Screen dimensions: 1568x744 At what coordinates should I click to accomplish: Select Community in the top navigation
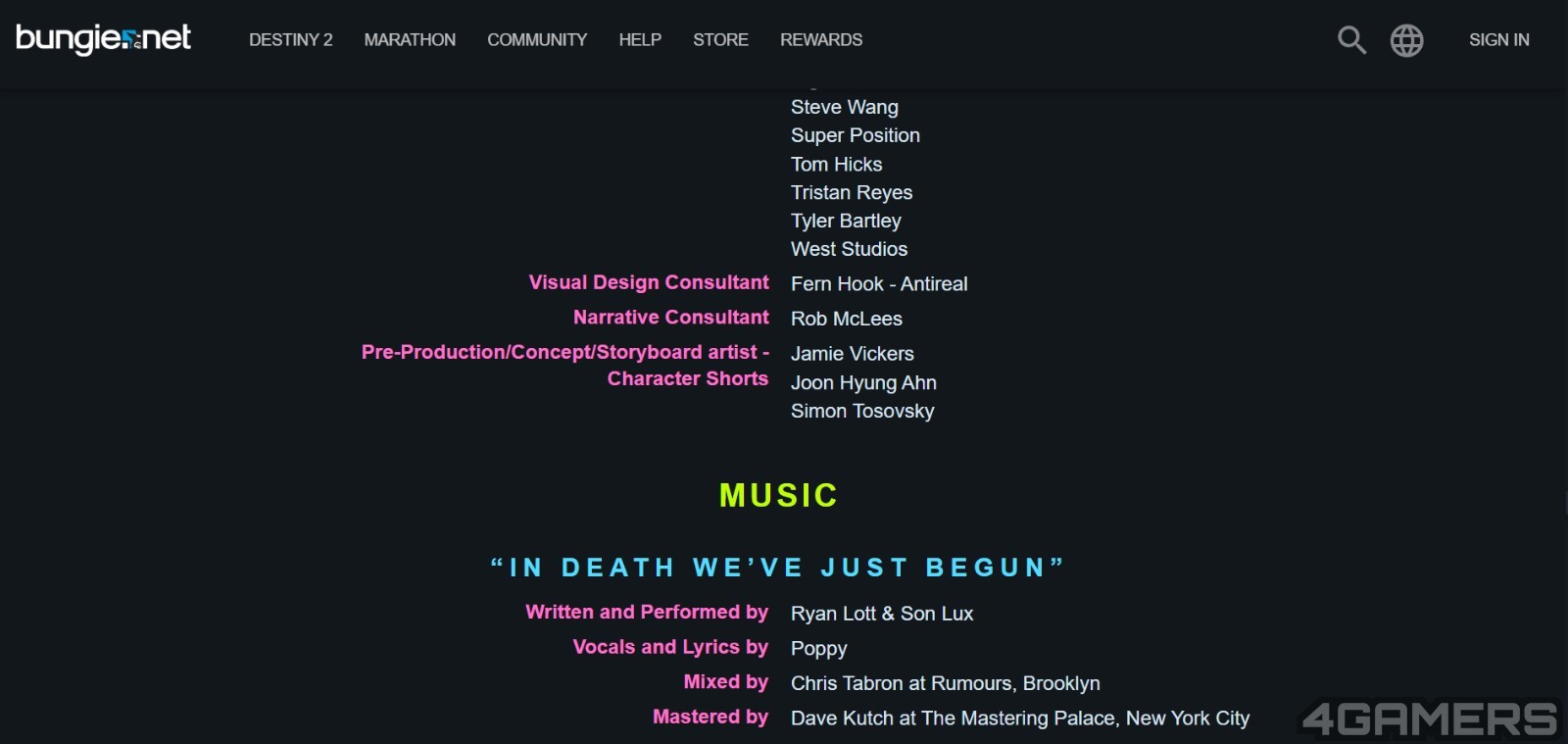click(x=537, y=40)
